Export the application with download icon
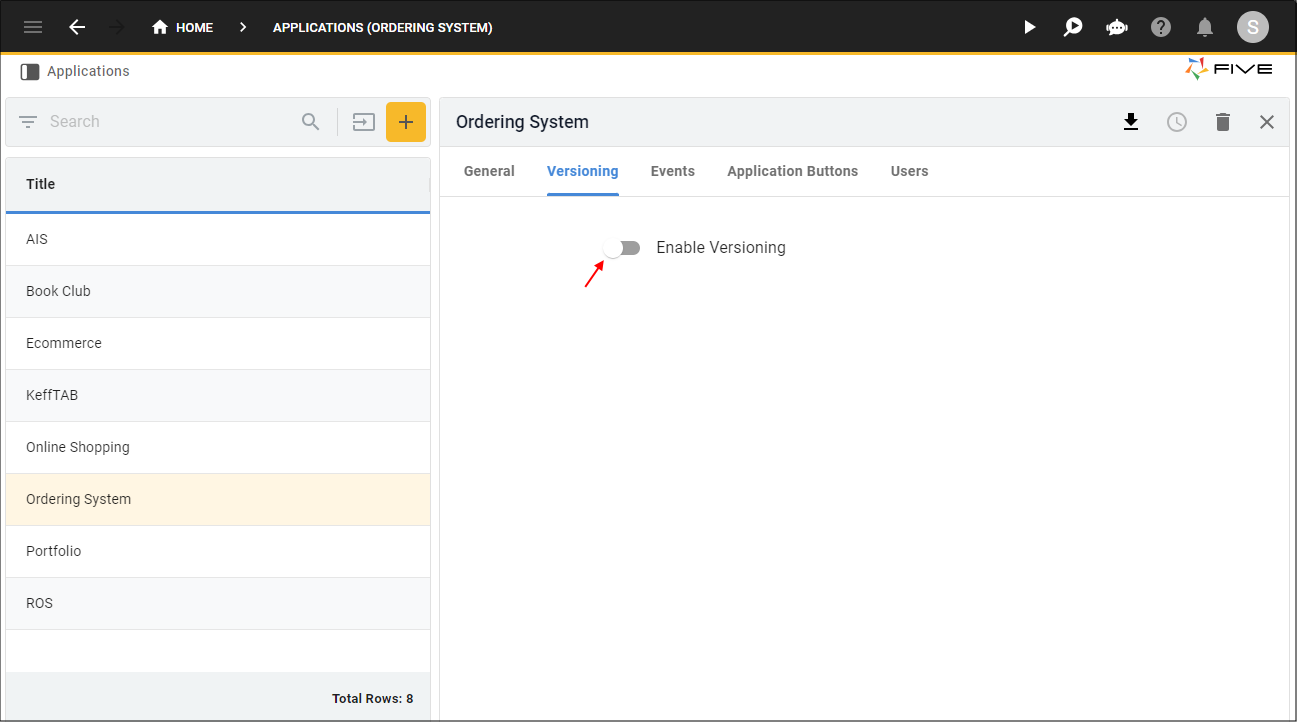The image size is (1297, 722). [x=1131, y=122]
